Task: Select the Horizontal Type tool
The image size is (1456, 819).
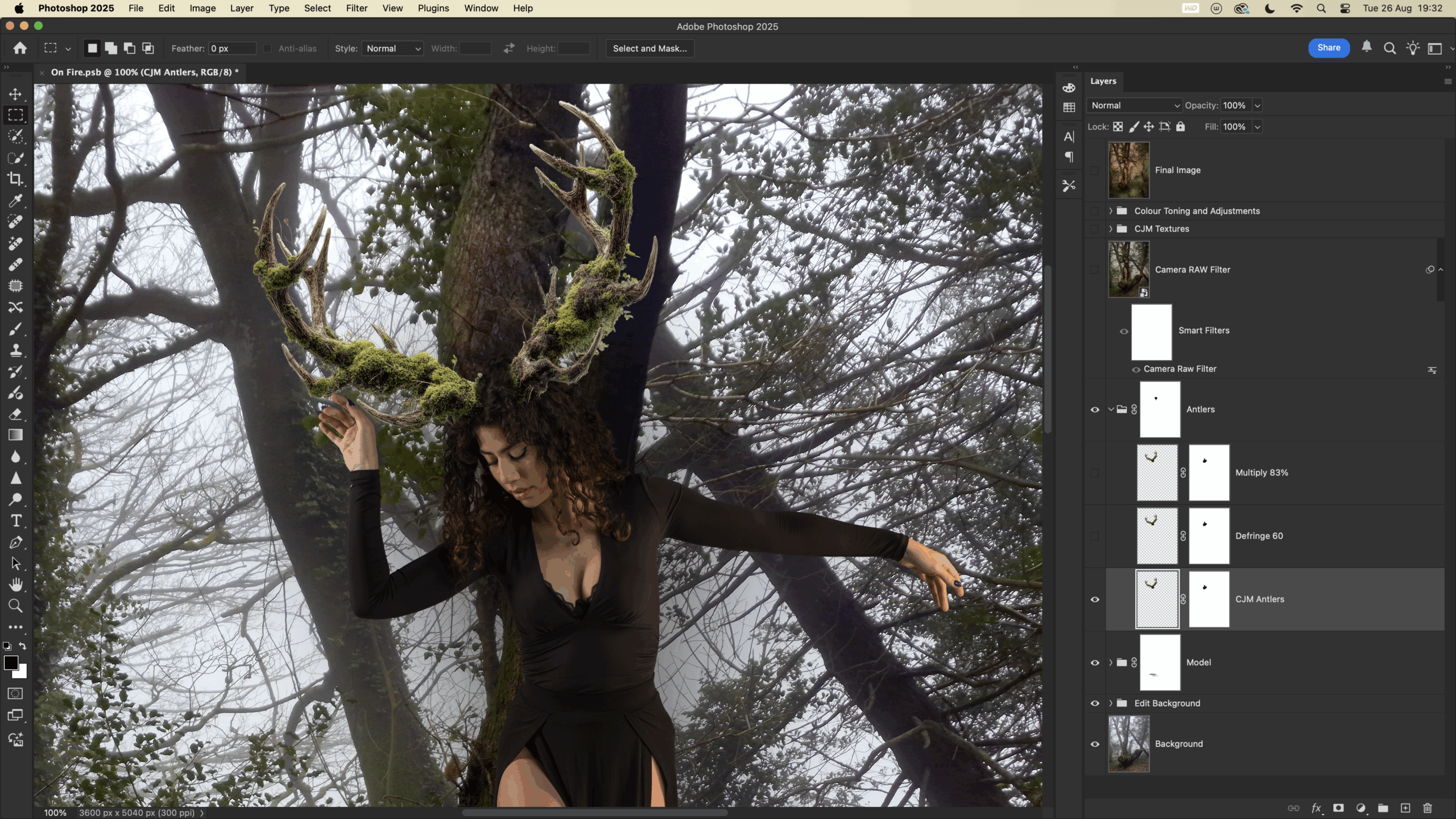Action: (15, 520)
